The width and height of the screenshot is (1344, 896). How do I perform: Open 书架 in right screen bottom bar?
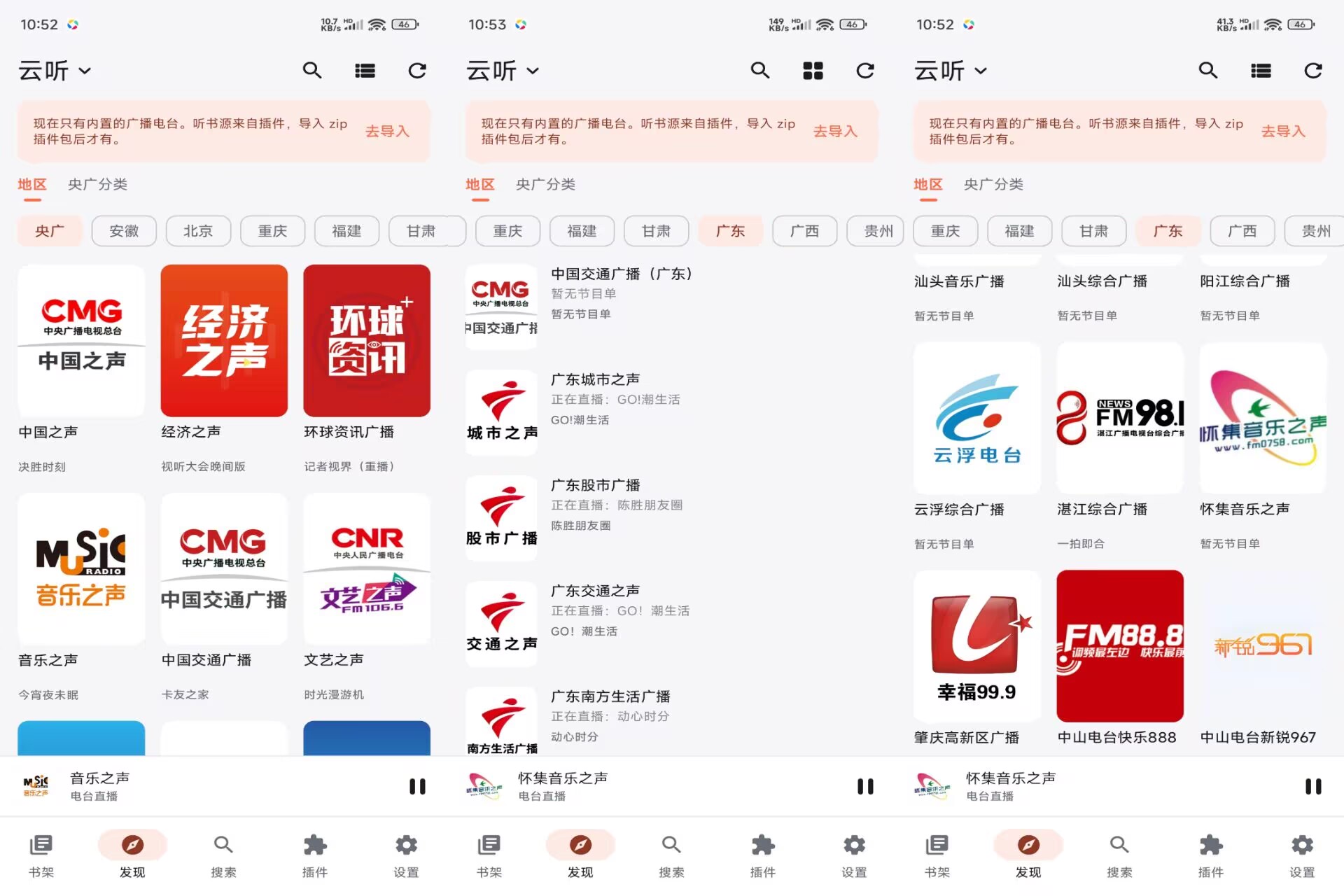[937, 856]
